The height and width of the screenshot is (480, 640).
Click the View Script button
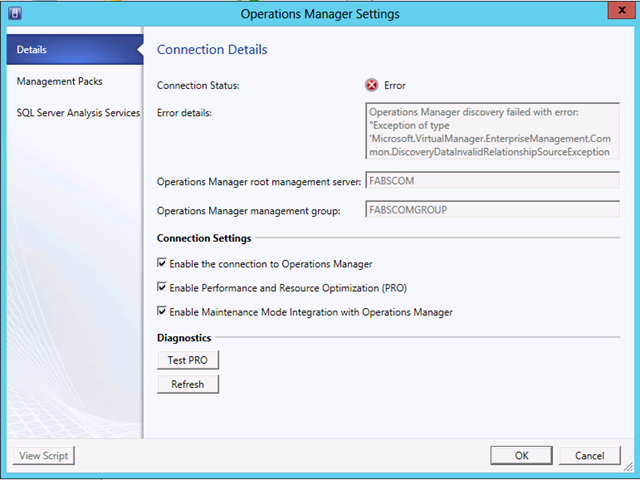click(44, 456)
